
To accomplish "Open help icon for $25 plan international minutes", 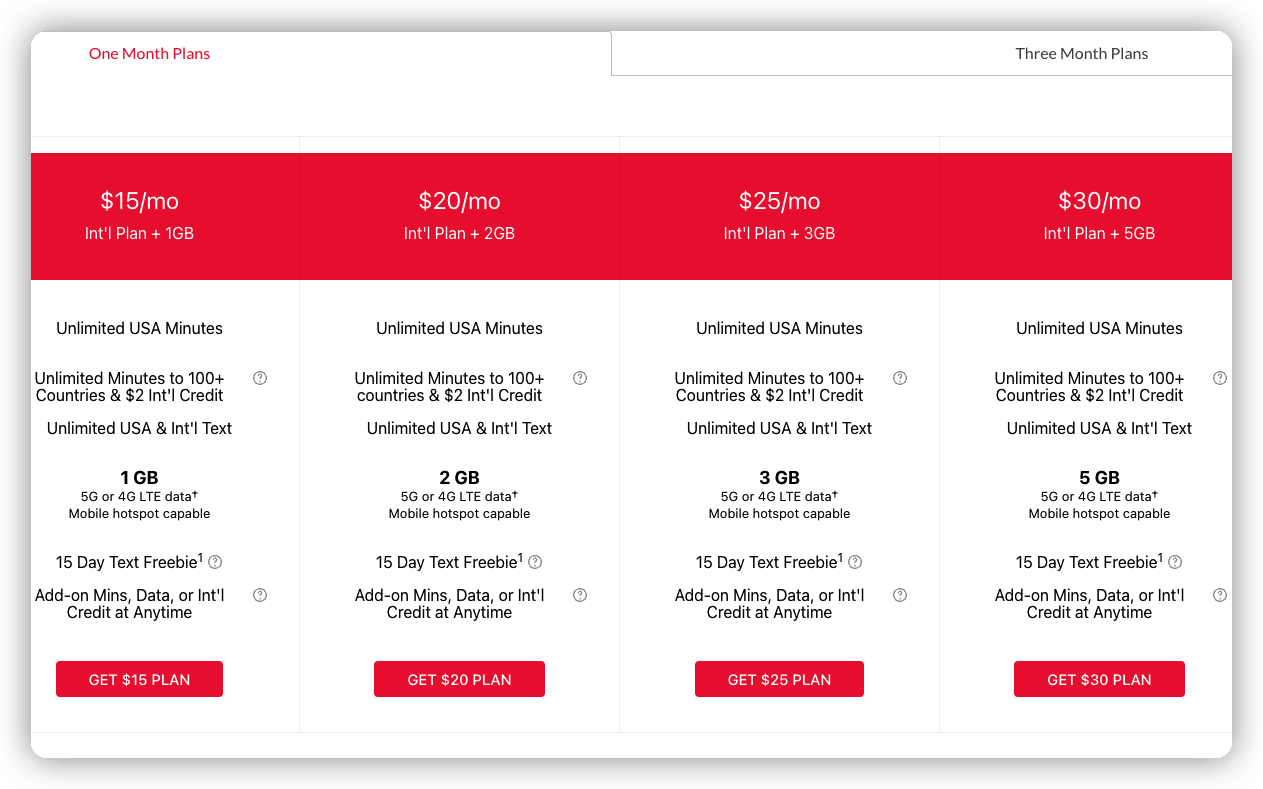I will (900, 378).
